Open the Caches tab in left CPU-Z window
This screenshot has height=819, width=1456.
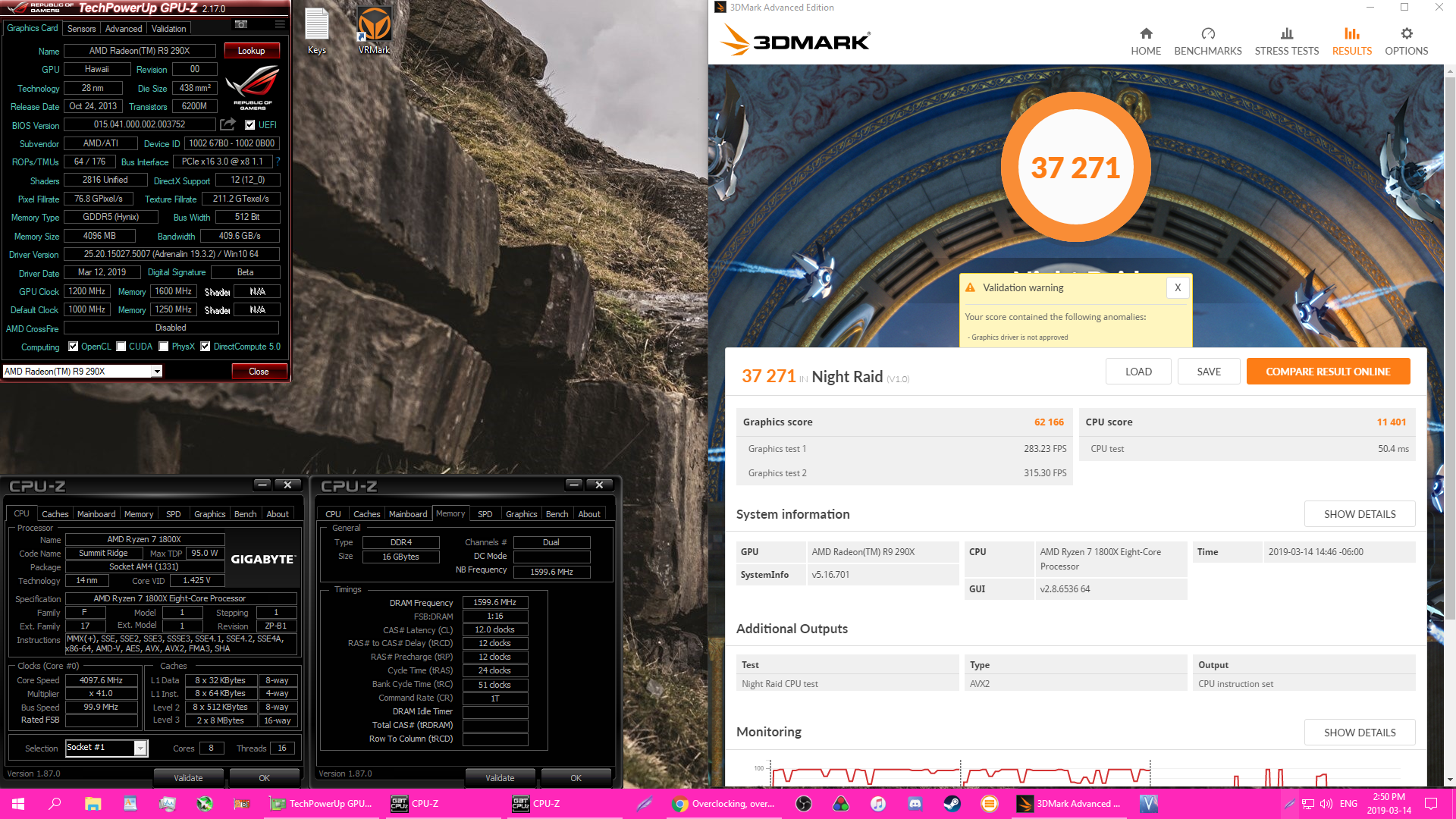coord(55,514)
